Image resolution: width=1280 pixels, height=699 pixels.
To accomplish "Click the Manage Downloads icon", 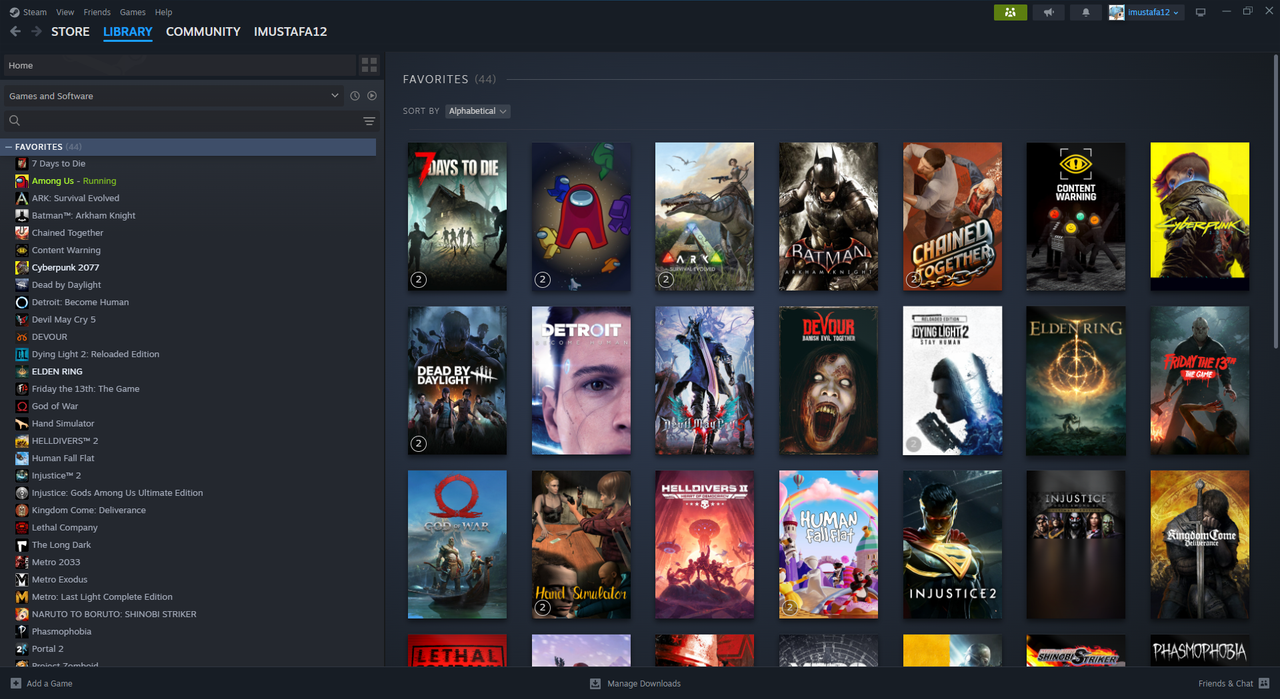I will tap(595, 683).
